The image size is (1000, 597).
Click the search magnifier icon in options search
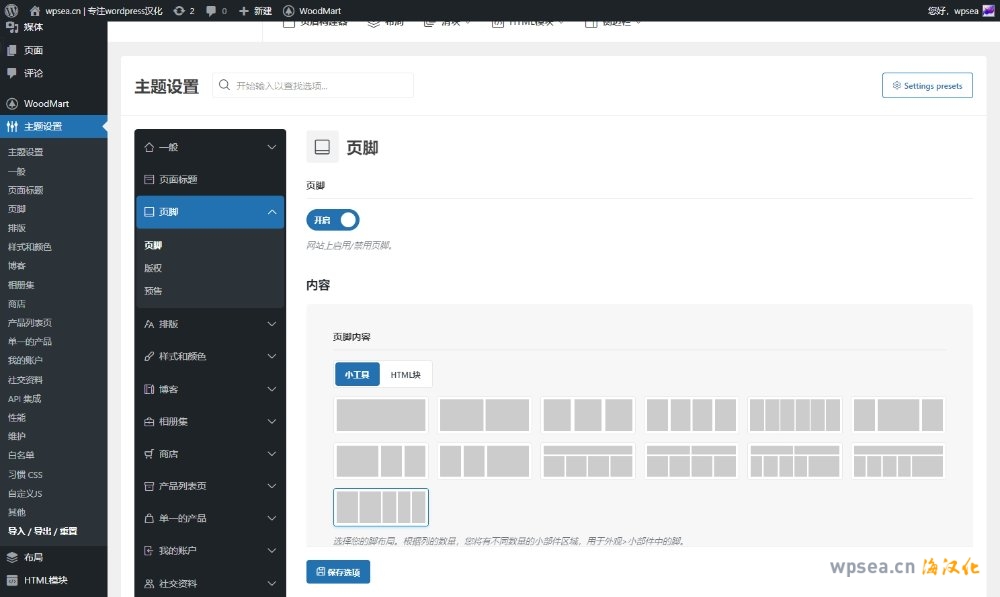[x=226, y=86]
